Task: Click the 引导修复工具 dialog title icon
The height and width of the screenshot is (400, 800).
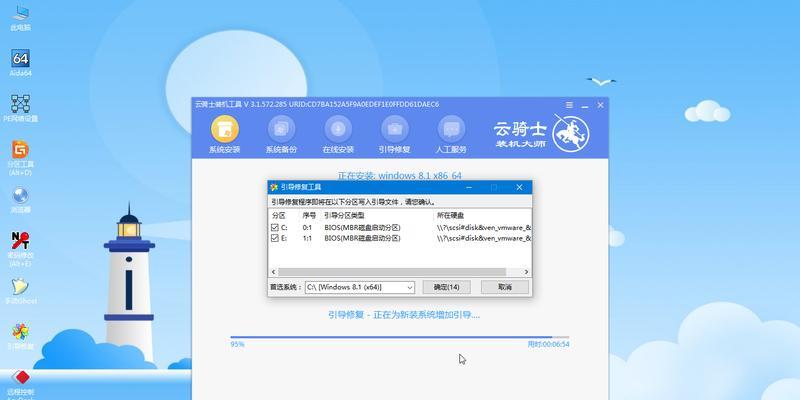Action: point(274,187)
